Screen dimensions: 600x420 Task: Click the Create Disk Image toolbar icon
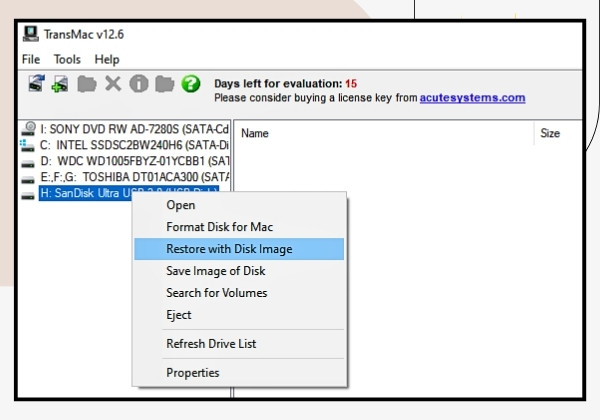(x=60, y=83)
